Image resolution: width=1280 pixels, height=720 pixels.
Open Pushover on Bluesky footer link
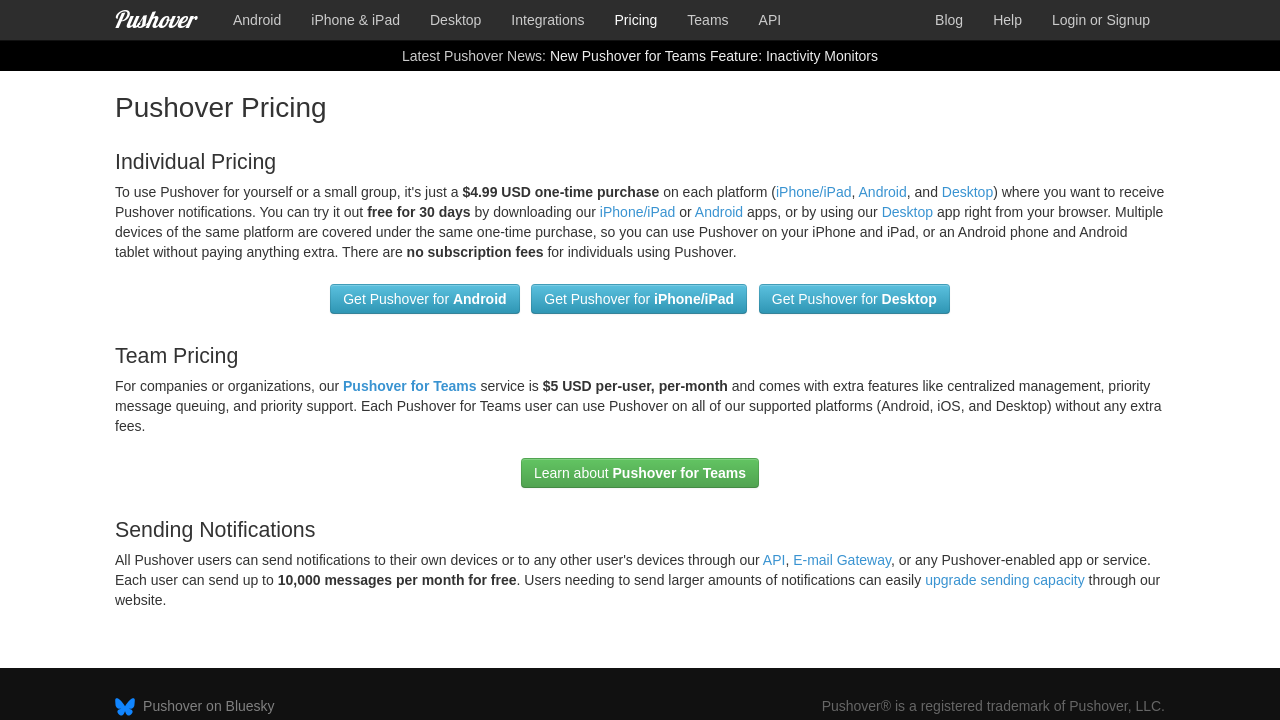(208, 706)
